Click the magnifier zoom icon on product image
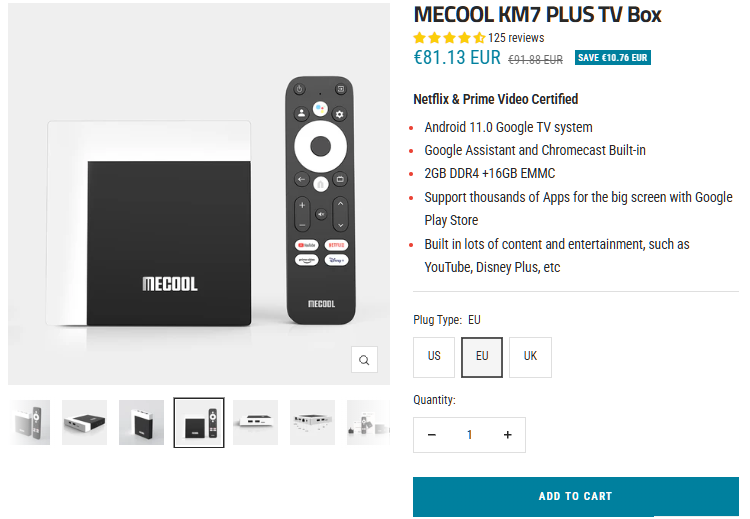Screen dimensions: 750x519 pyautogui.click(x=364, y=360)
